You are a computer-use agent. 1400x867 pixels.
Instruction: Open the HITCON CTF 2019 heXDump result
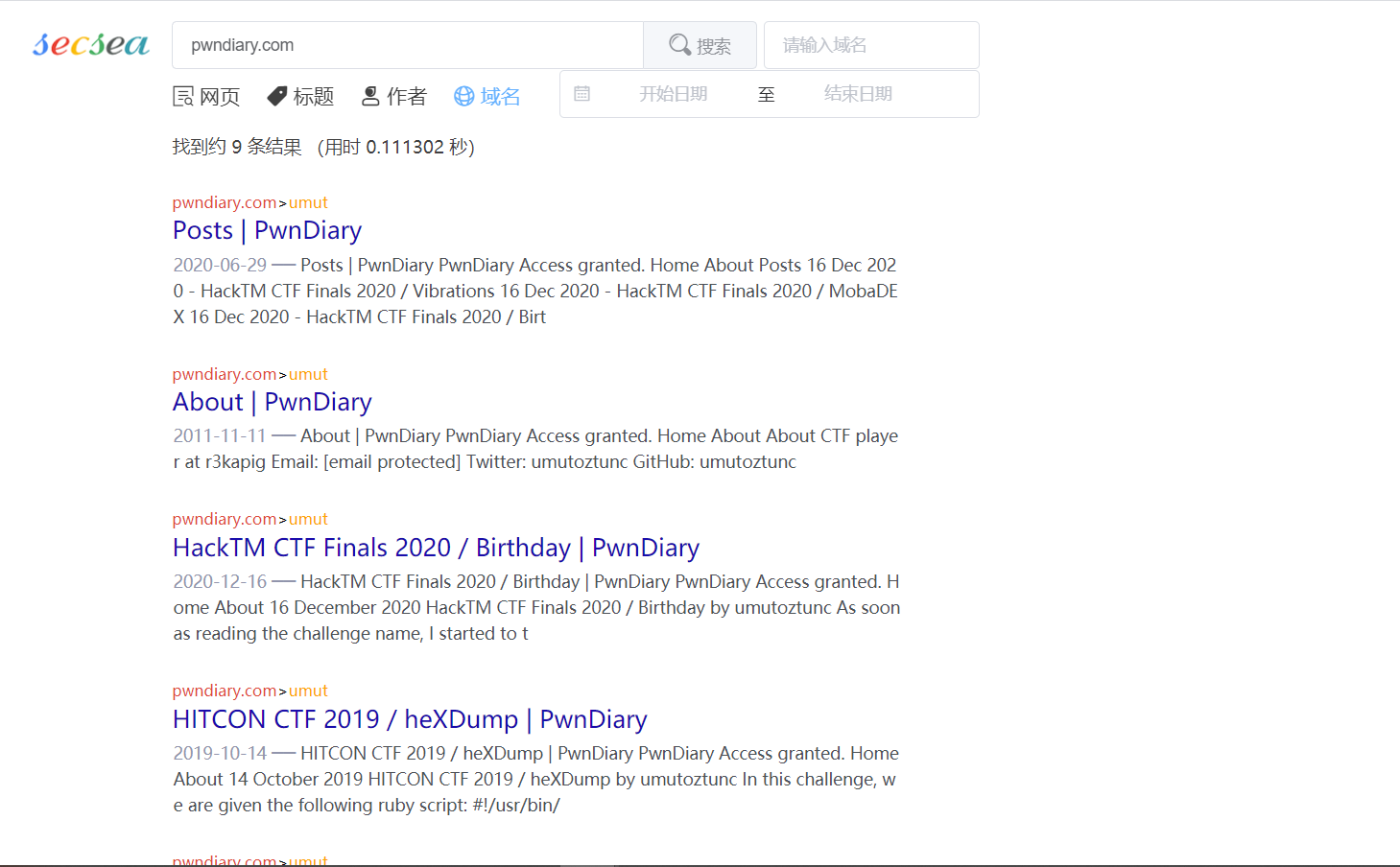coord(410,719)
